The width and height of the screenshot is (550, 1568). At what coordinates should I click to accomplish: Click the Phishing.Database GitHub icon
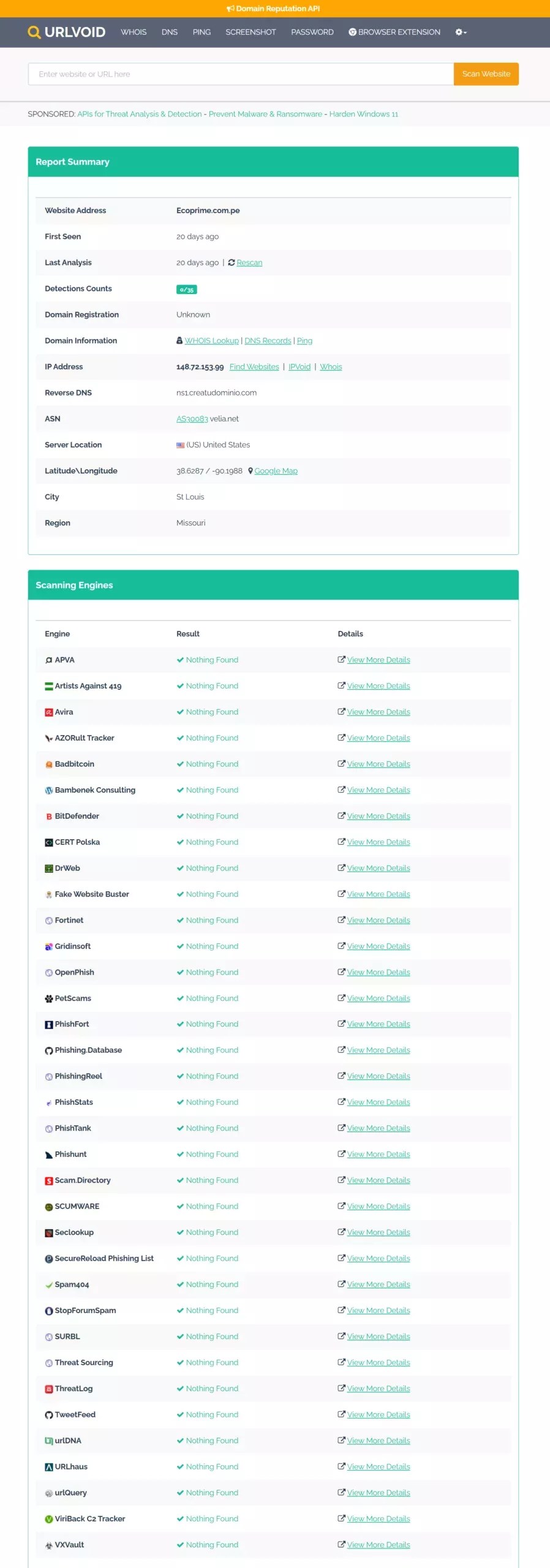(49, 1051)
